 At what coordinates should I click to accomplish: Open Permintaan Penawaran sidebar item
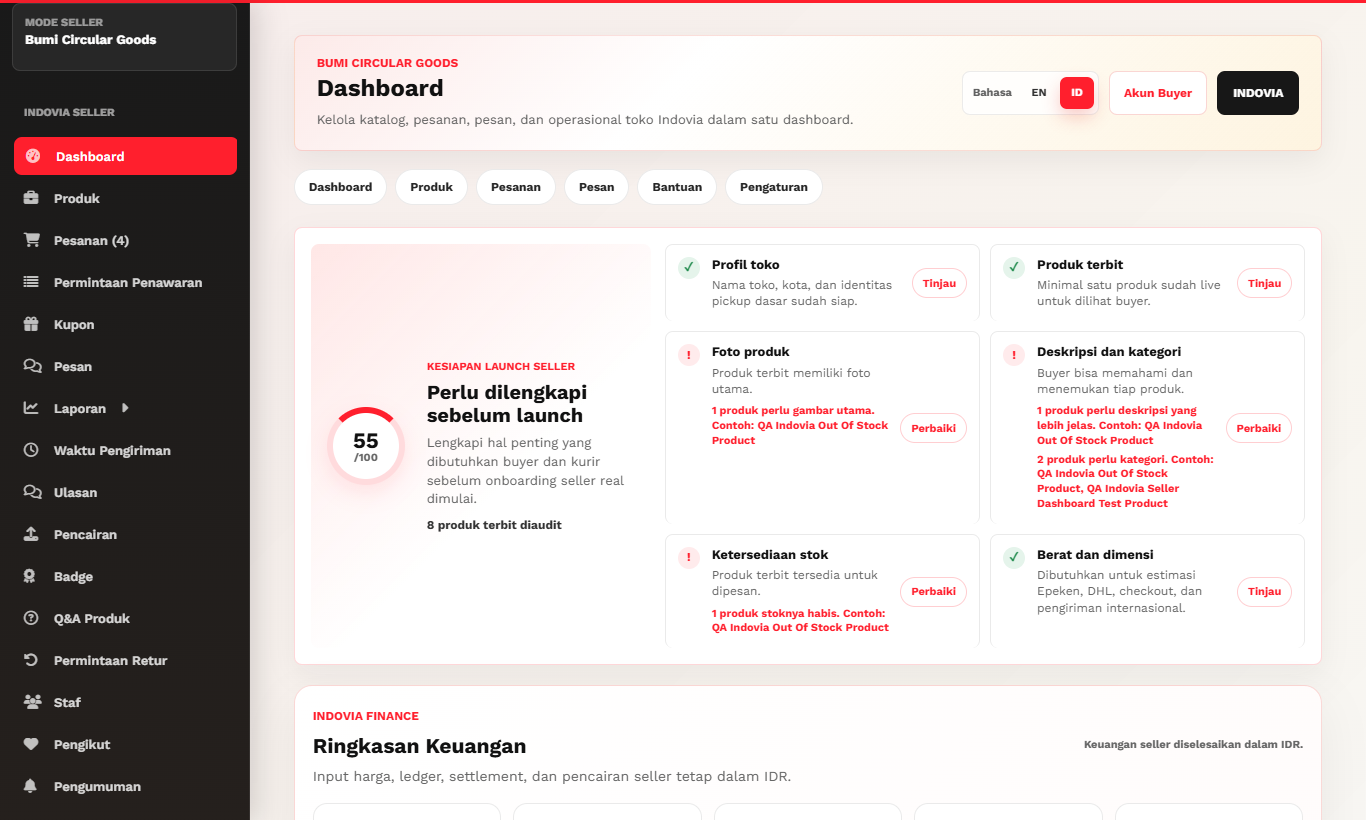125,282
